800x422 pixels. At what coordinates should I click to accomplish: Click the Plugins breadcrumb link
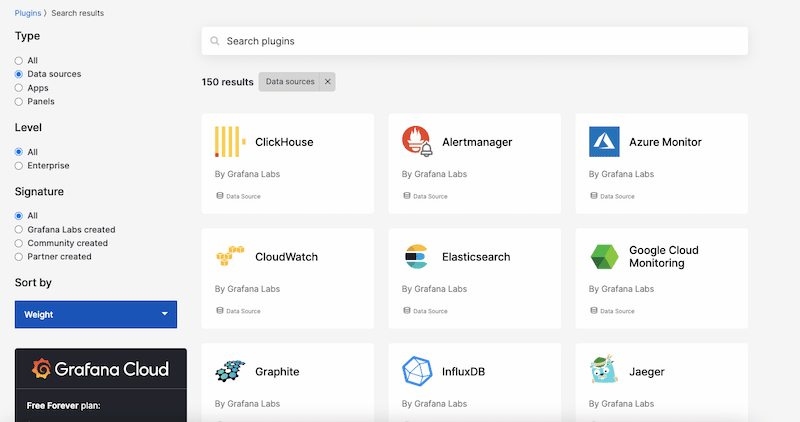coord(28,13)
